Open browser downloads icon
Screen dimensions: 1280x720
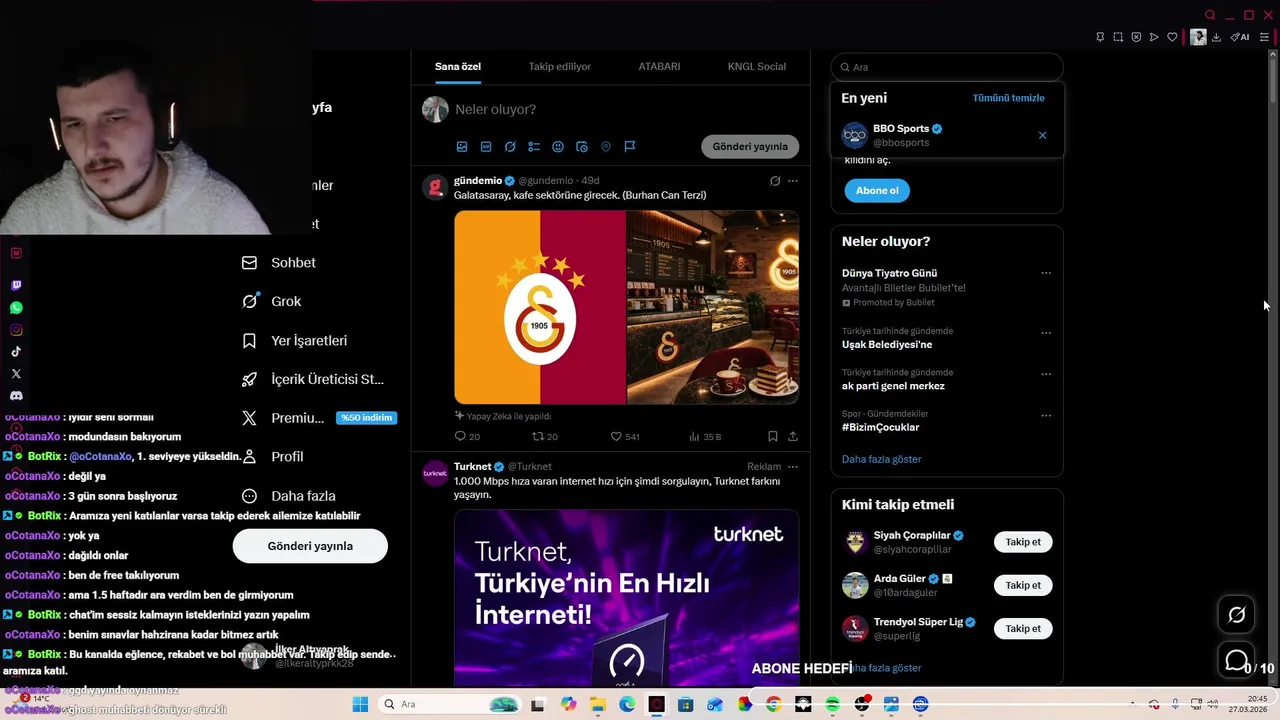[x=1216, y=37]
